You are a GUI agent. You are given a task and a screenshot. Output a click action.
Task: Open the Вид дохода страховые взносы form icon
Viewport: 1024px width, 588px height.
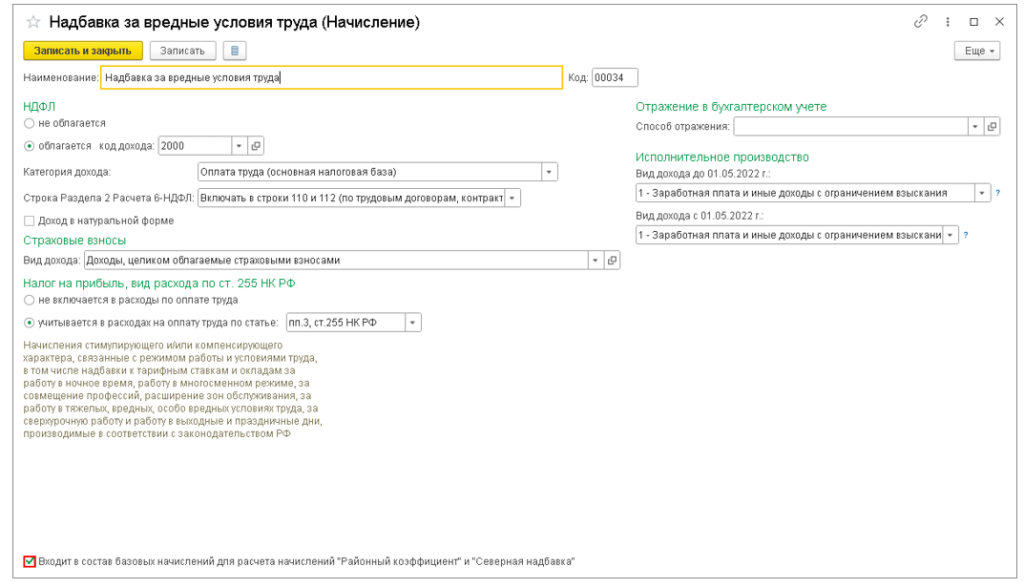click(x=612, y=260)
